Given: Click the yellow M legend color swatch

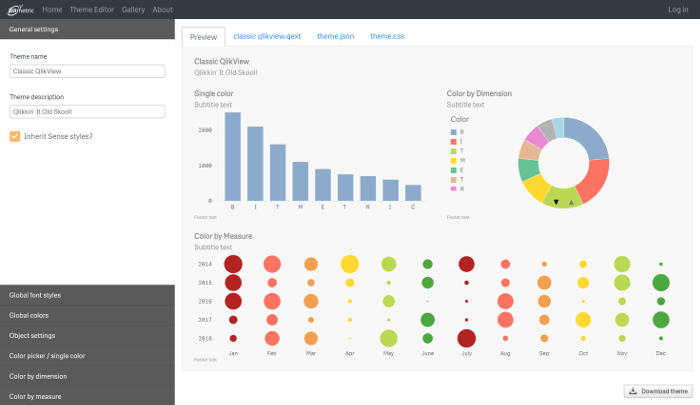Looking at the screenshot, I should [454, 161].
